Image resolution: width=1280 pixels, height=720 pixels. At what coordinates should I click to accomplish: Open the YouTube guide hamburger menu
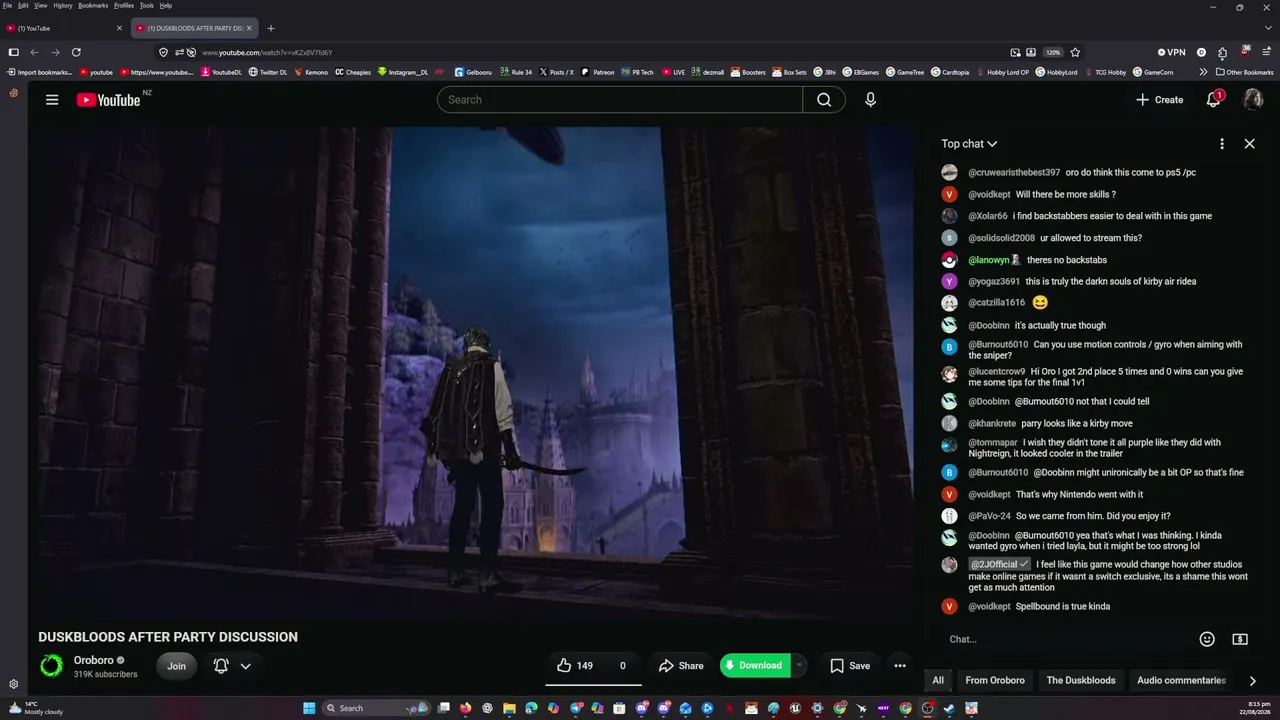52,100
